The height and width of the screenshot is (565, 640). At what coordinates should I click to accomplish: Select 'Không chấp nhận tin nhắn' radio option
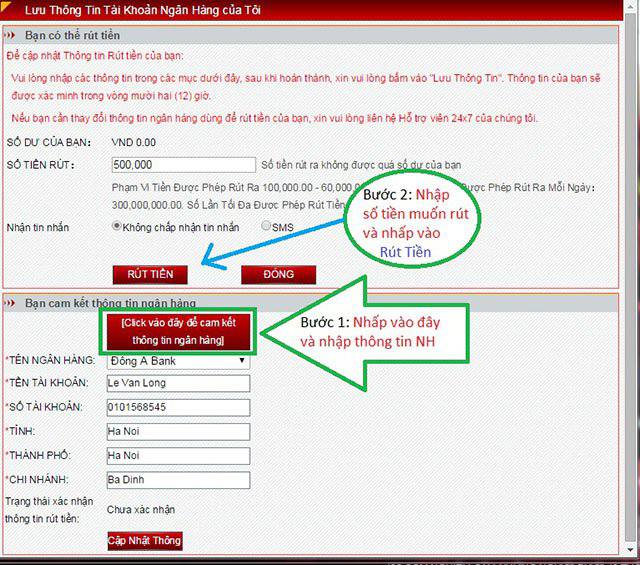click(117, 226)
